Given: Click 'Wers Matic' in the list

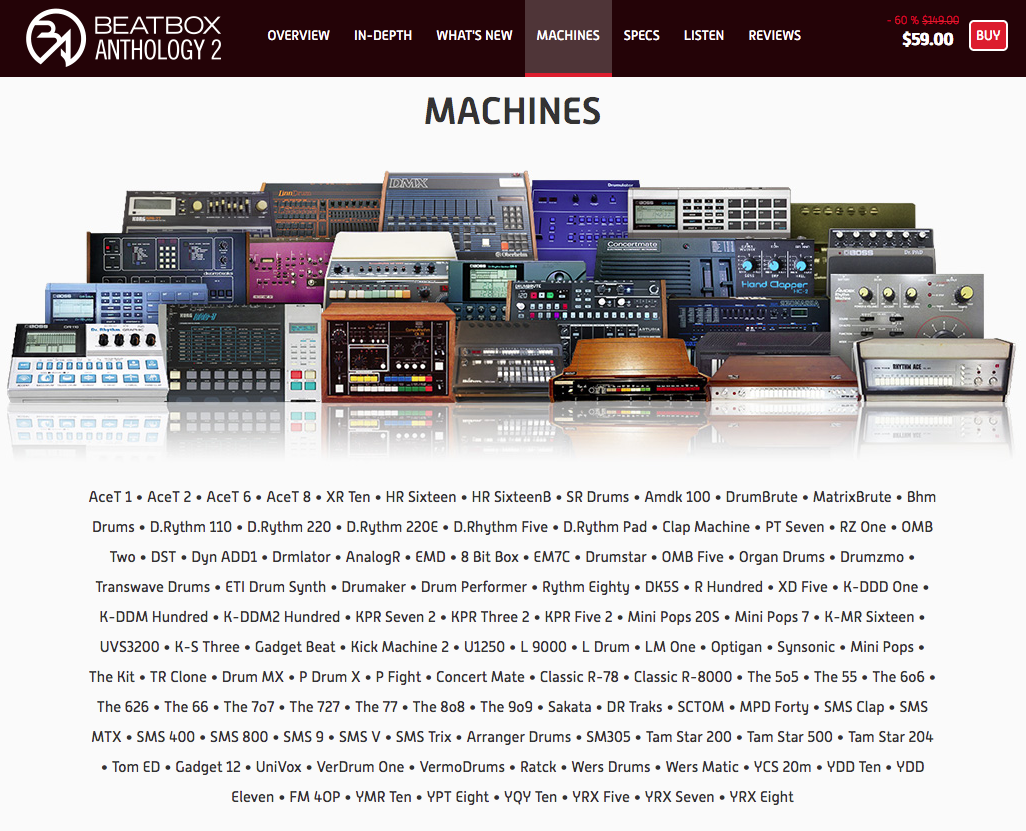Looking at the screenshot, I should click(702, 768).
